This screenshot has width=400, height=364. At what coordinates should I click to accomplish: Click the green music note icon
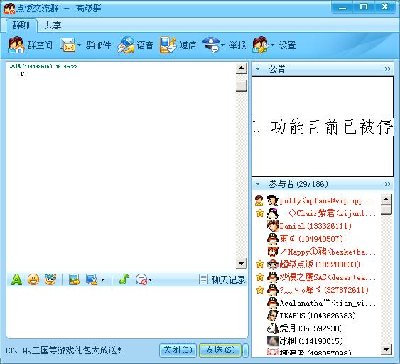click(x=124, y=279)
